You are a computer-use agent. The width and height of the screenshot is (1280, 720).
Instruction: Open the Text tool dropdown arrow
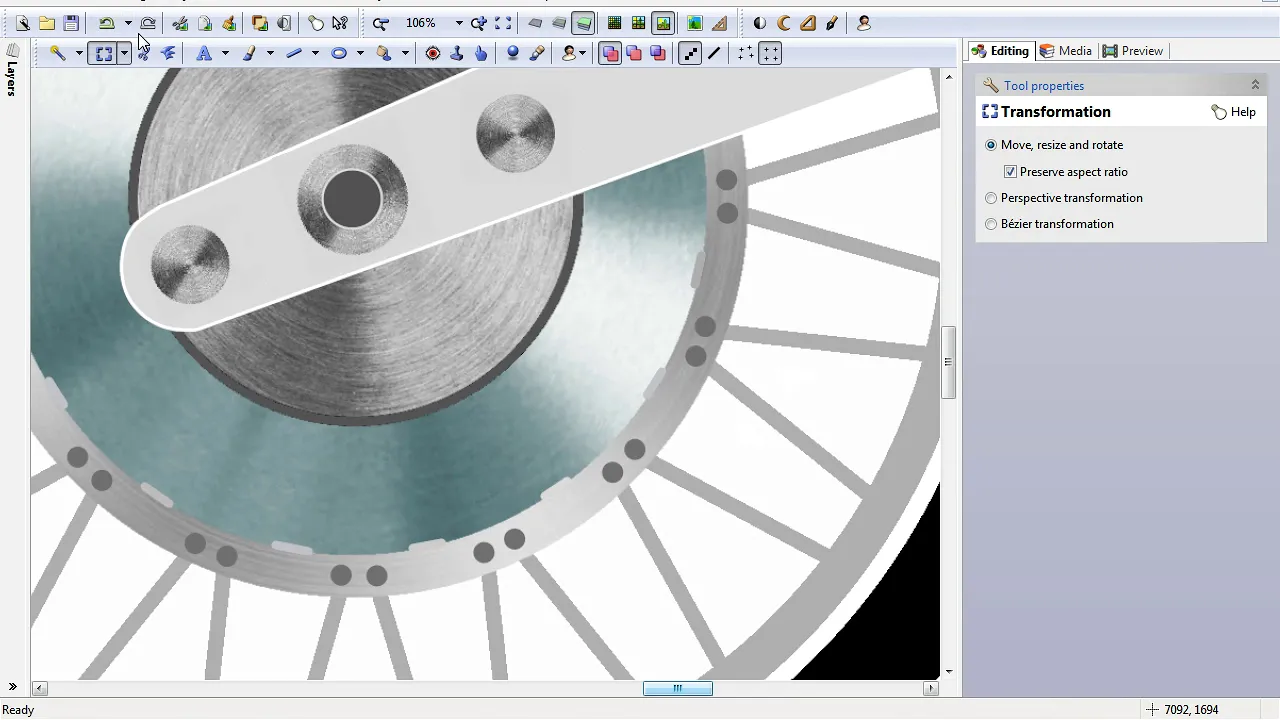pos(225,53)
